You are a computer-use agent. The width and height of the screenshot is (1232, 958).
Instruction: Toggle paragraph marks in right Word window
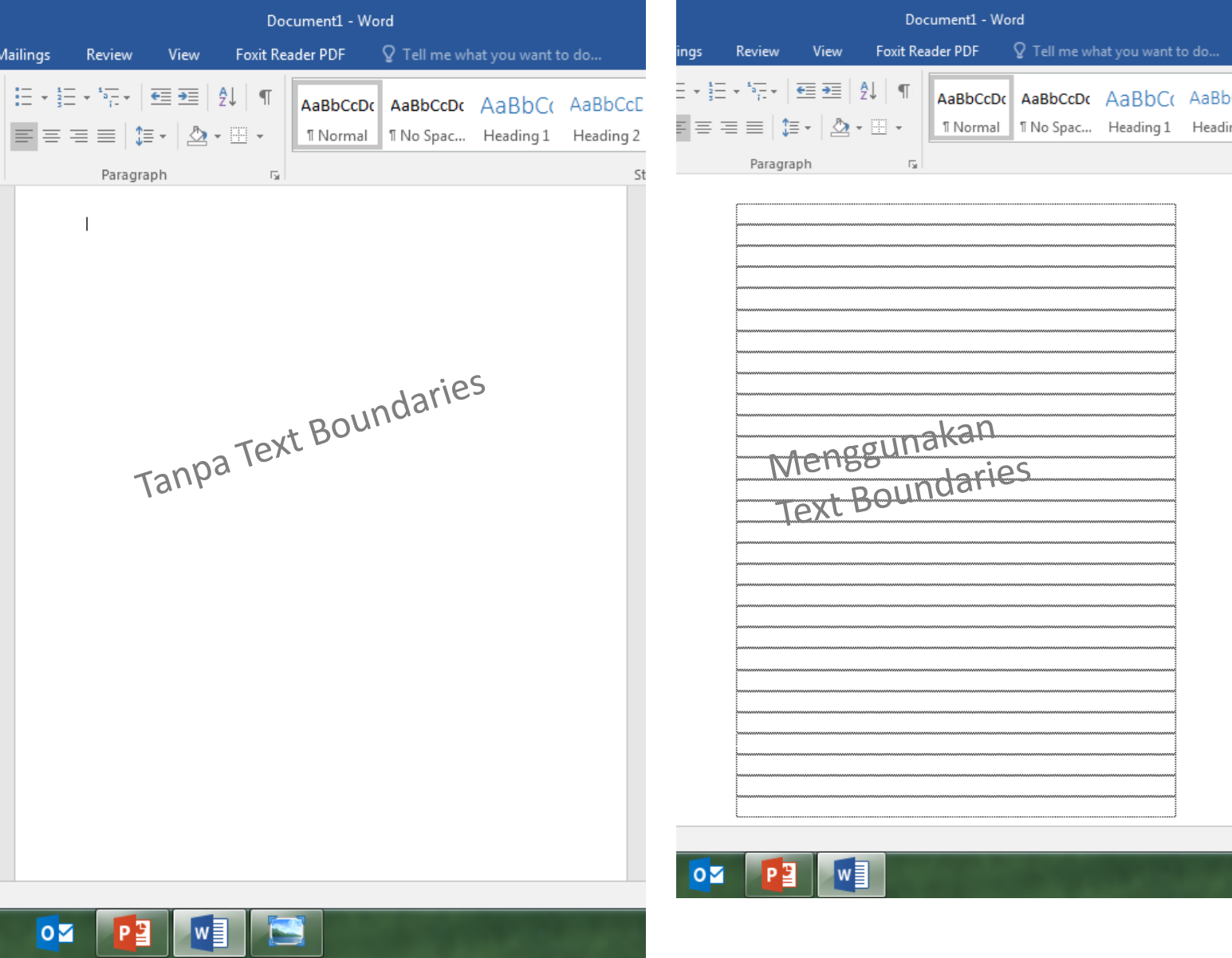pyautogui.click(x=904, y=91)
